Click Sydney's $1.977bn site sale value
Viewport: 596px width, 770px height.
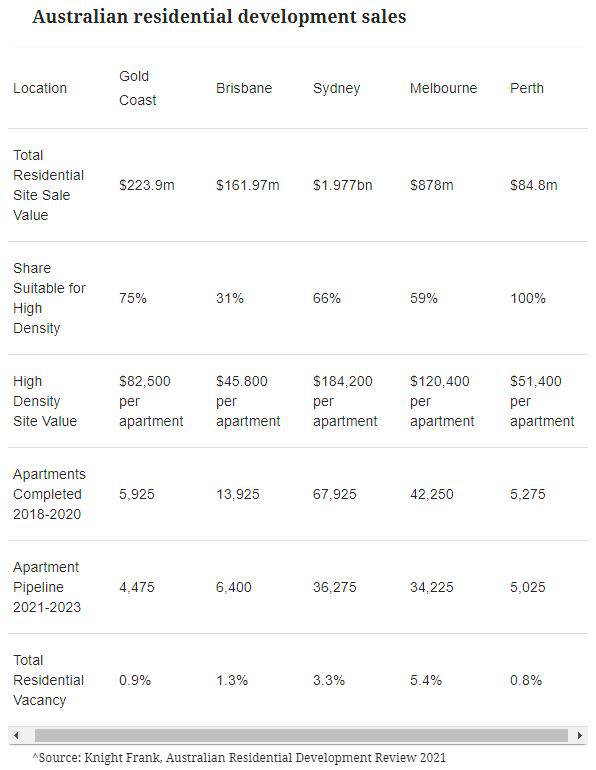tap(343, 185)
